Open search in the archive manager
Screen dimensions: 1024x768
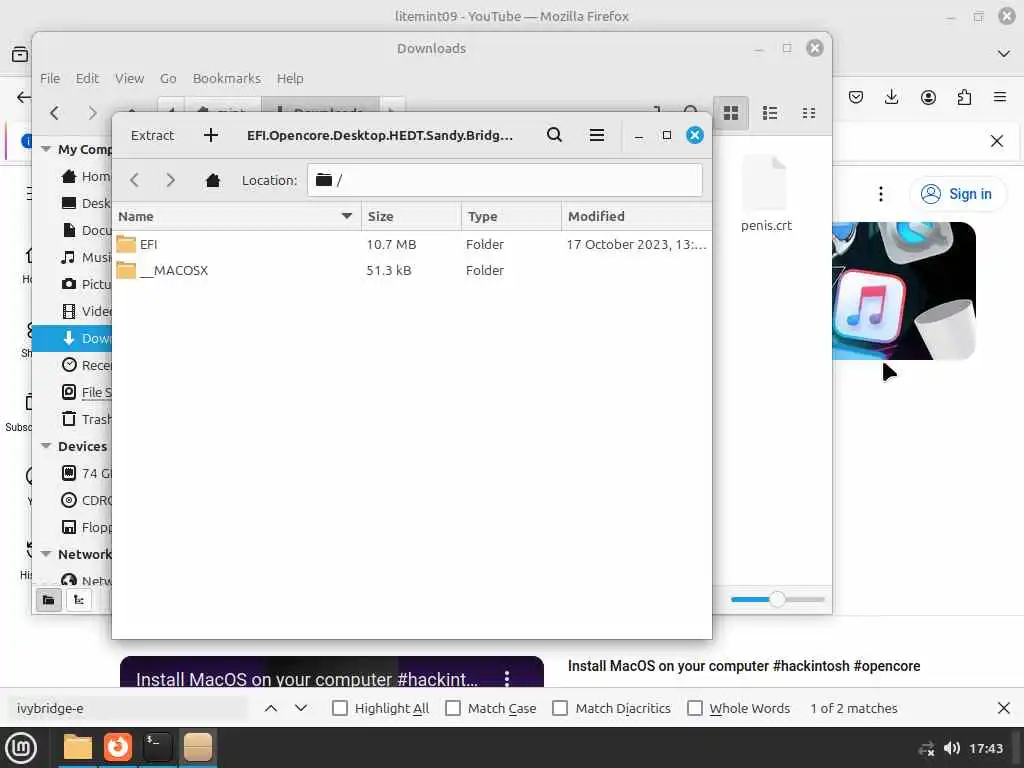(x=554, y=135)
